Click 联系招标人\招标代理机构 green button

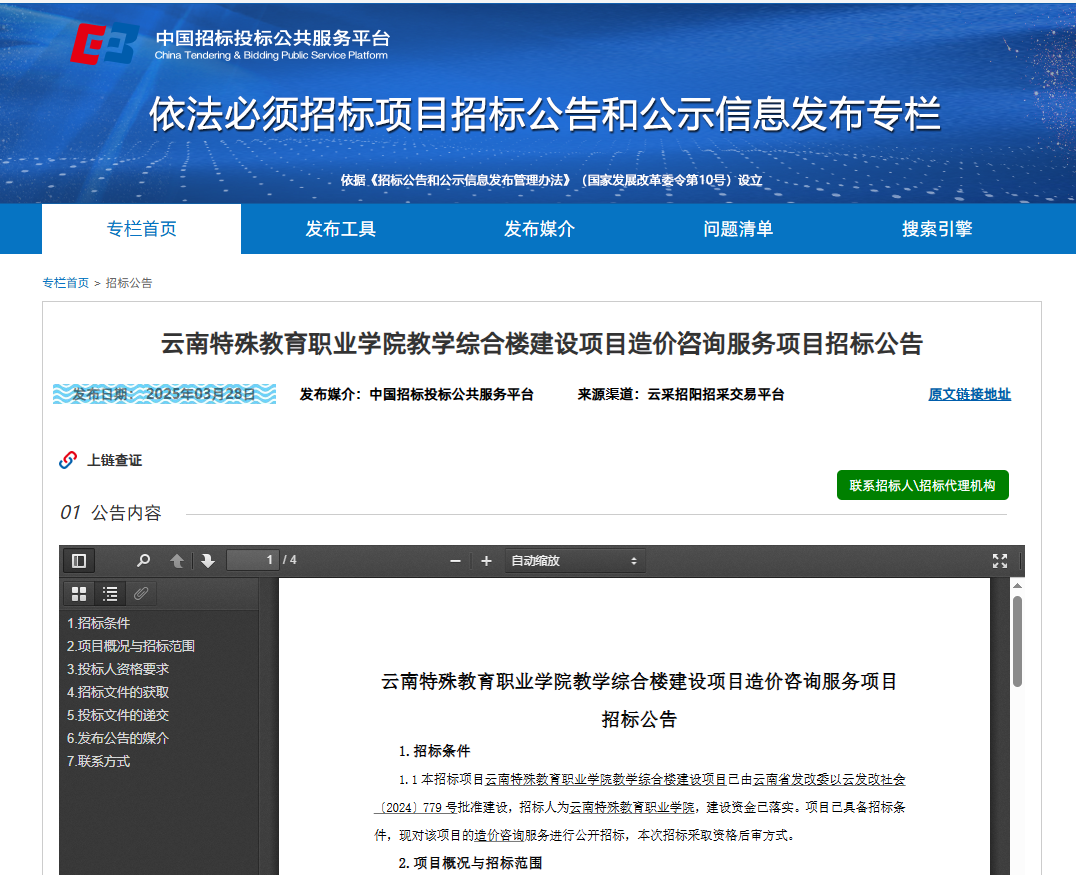(x=922, y=485)
